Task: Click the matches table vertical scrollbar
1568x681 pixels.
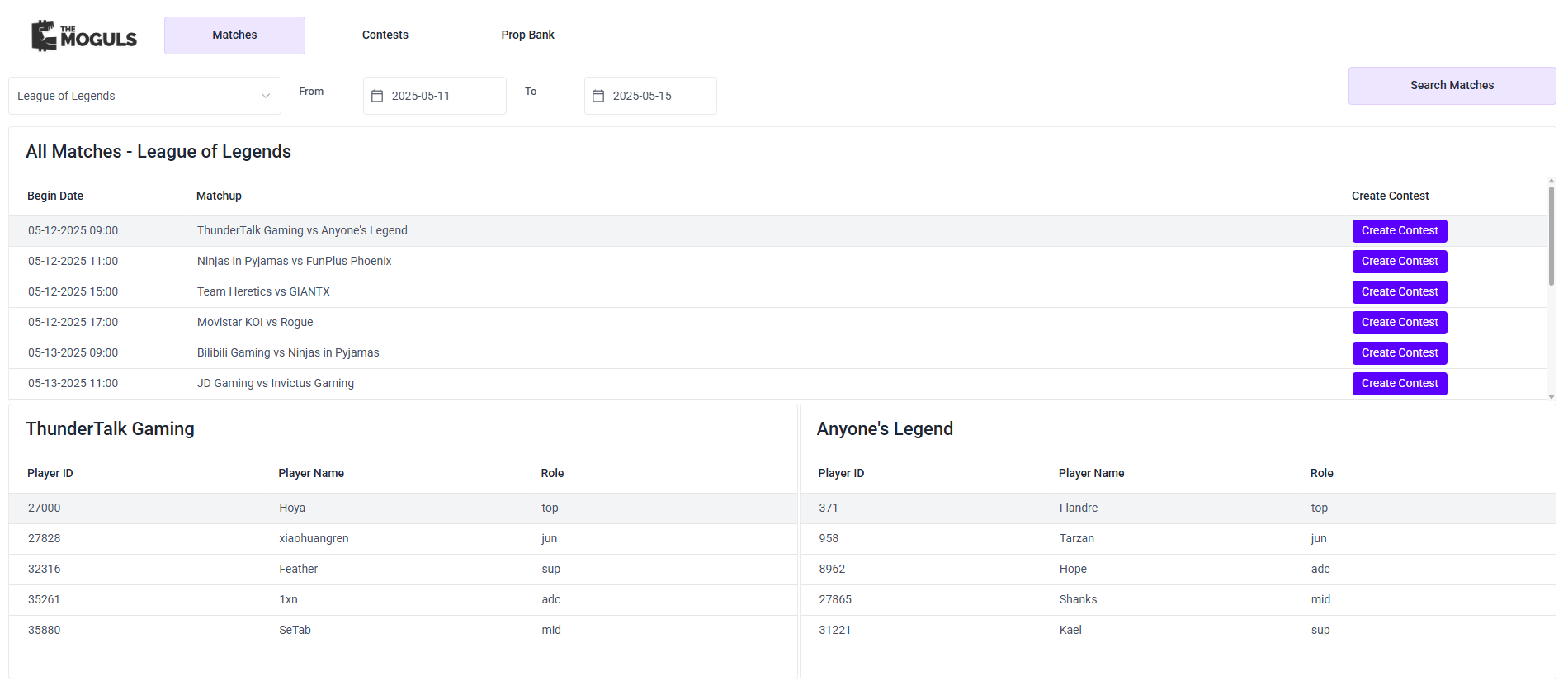Action: click(x=1551, y=235)
